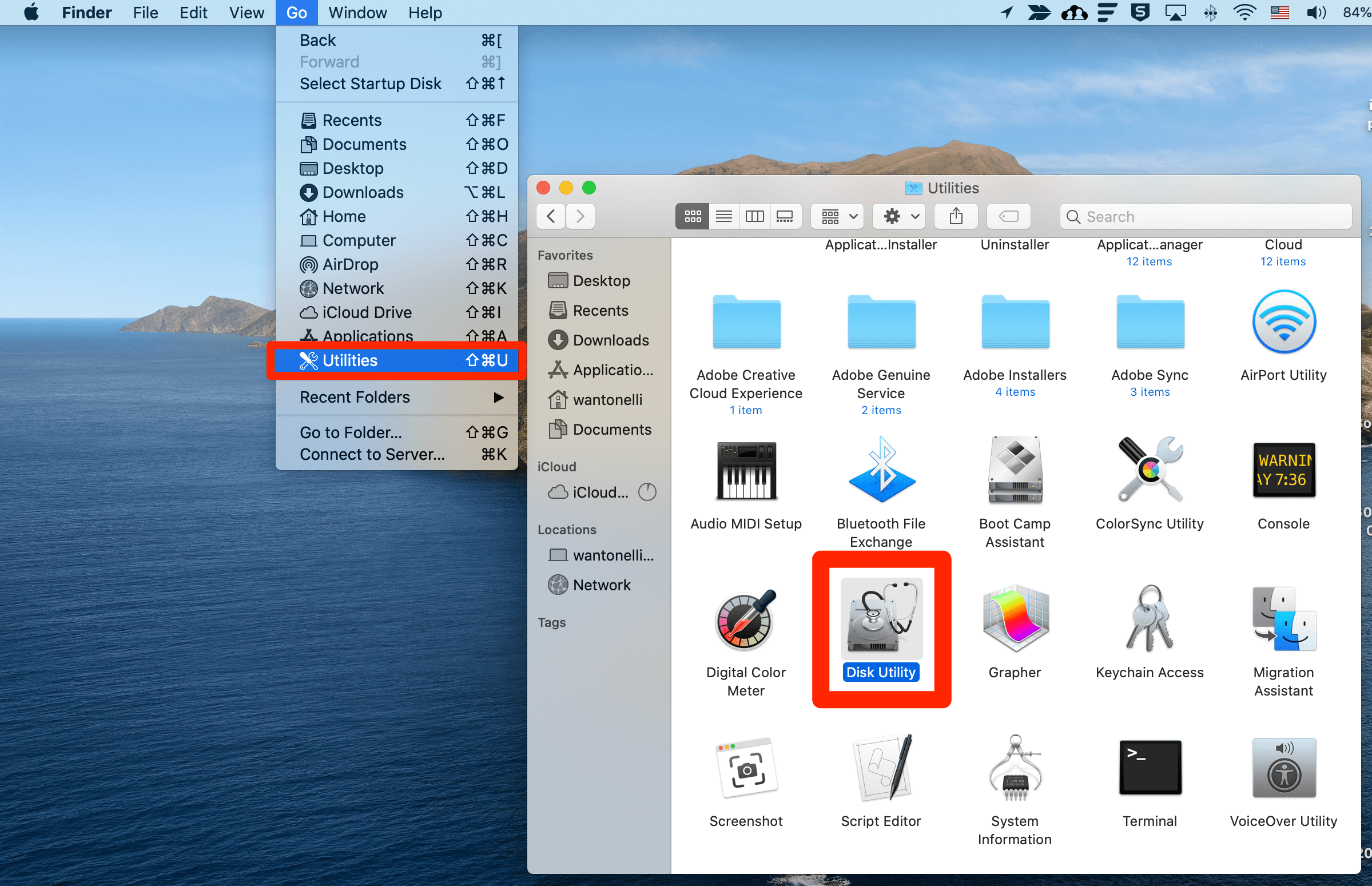This screenshot has height=886, width=1372.
Task: Open the Terminal app icon
Action: coord(1150,768)
